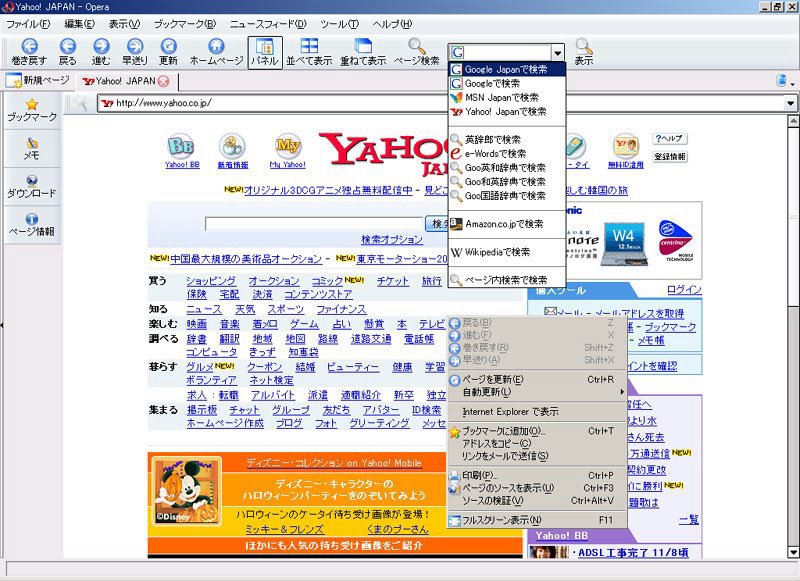Select 英辞郎で検索 from search list
The width and height of the screenshot is (800, 581).
point(507,139)
